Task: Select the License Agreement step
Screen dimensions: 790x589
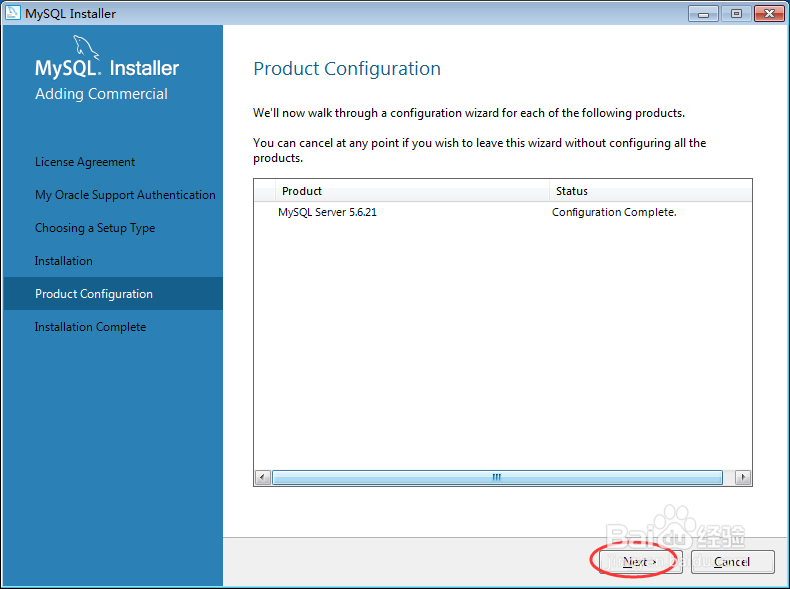Action: [x=85, y=162]
